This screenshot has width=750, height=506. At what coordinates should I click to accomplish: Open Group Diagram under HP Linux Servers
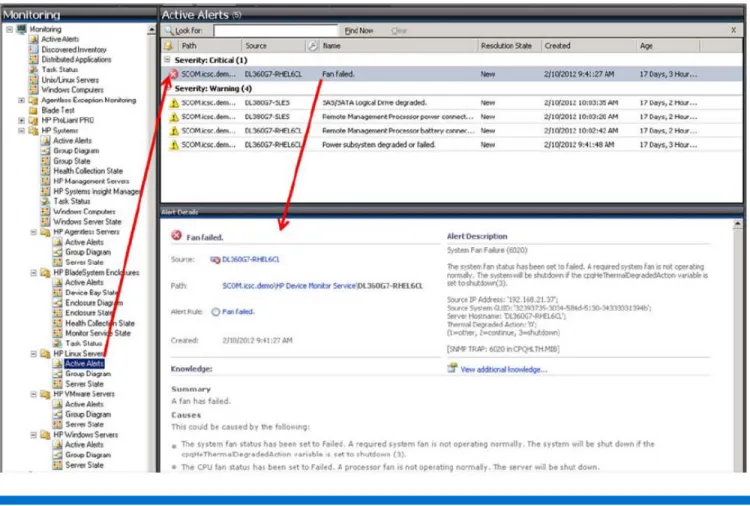[88, 374]
